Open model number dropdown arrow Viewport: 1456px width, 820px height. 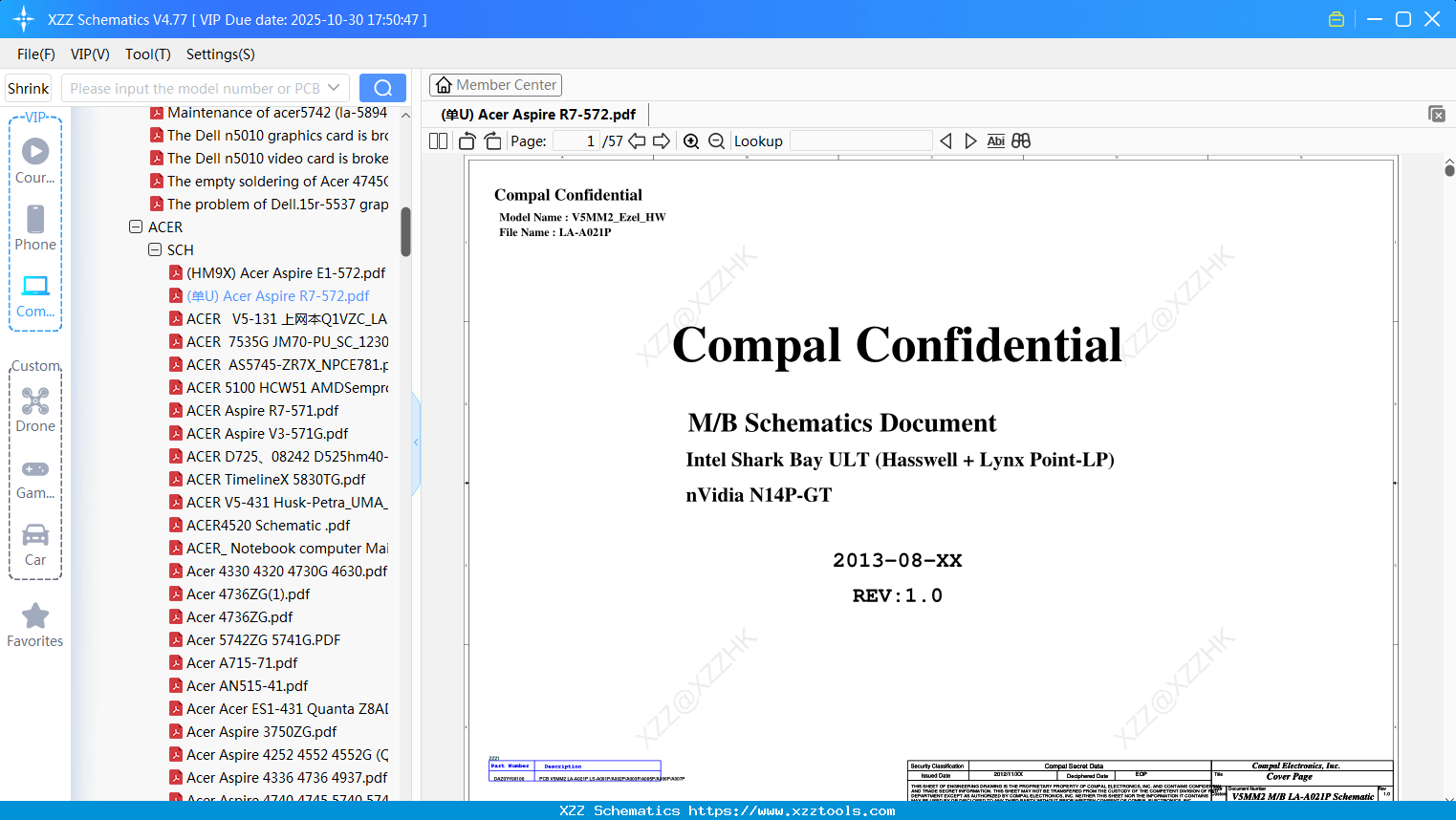coord(334,88)
